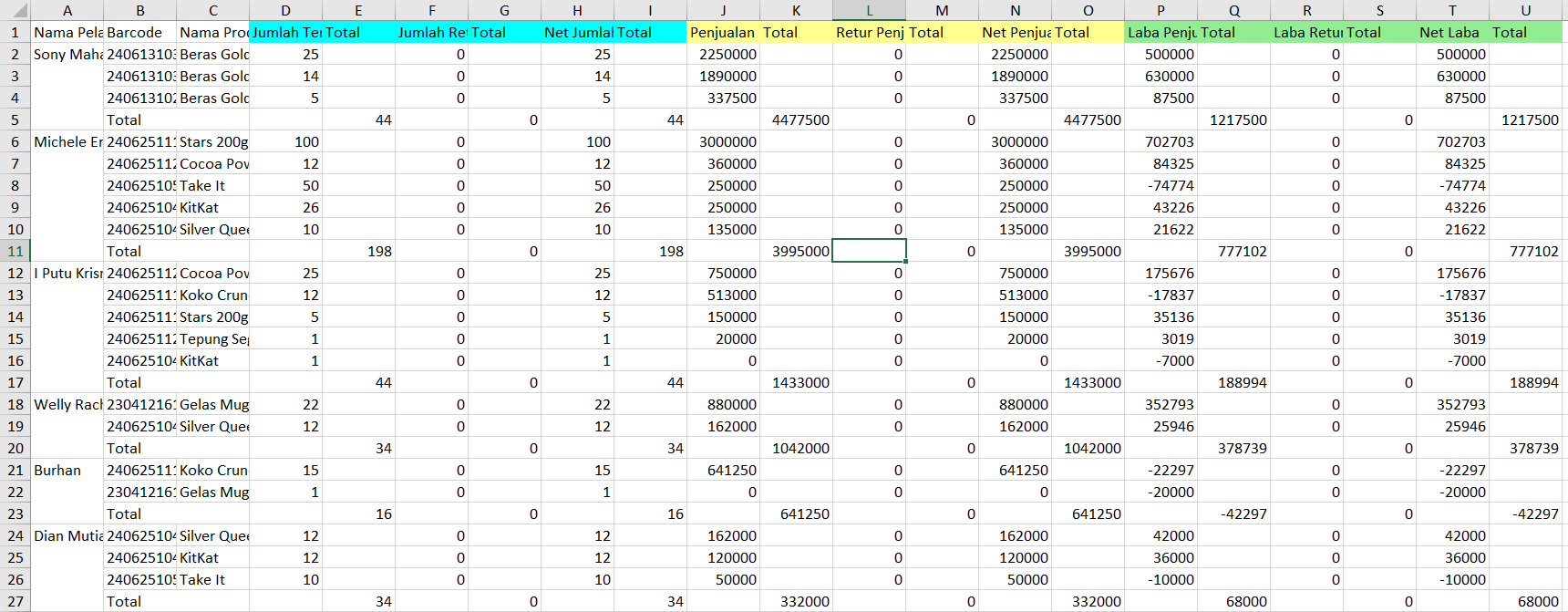
Task: Click the Barcode header cell
Action: coord(139,32)
